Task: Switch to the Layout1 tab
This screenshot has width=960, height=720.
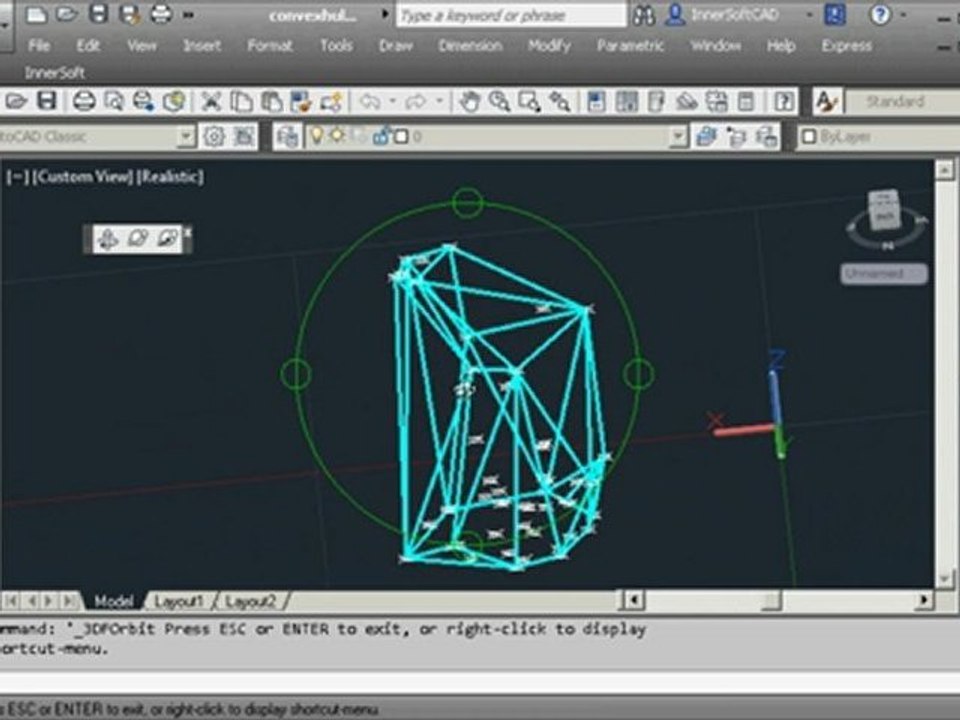Action: 178,601
